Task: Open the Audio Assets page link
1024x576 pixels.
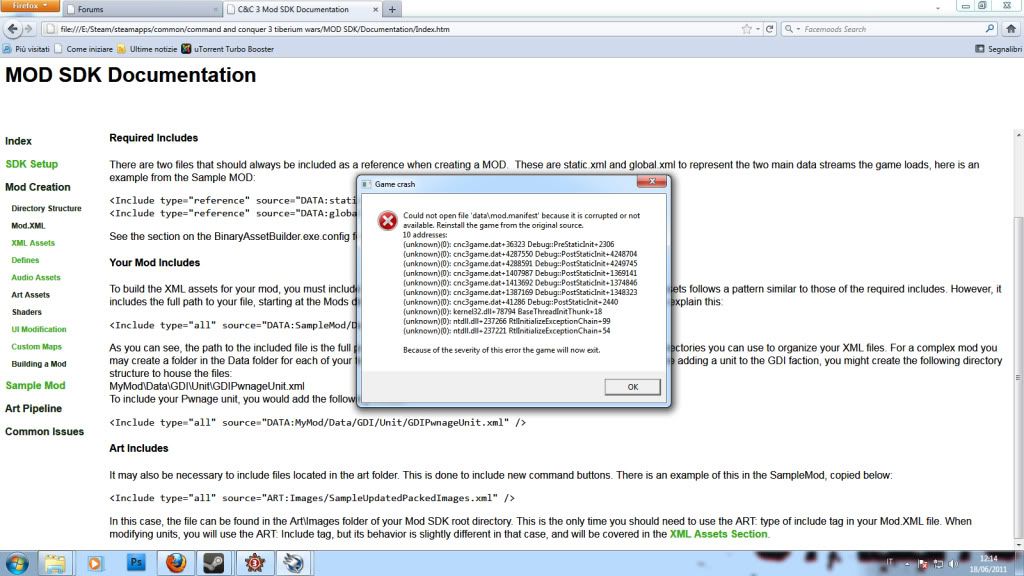Action: [x=36, y=278]
